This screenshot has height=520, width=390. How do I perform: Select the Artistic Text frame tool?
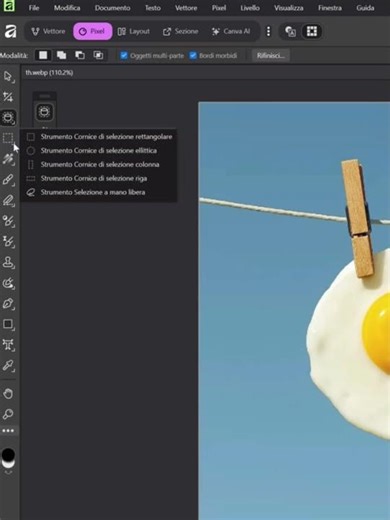8,345
